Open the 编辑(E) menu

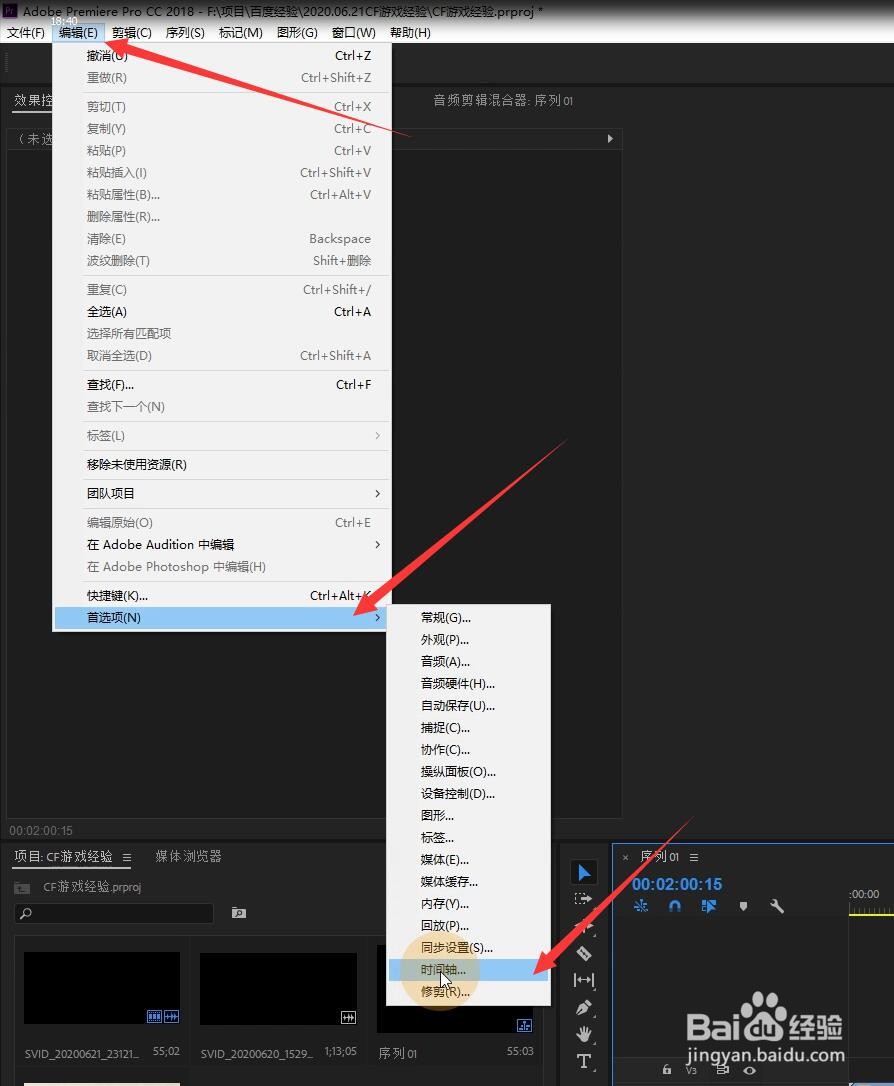click(78, 33)
